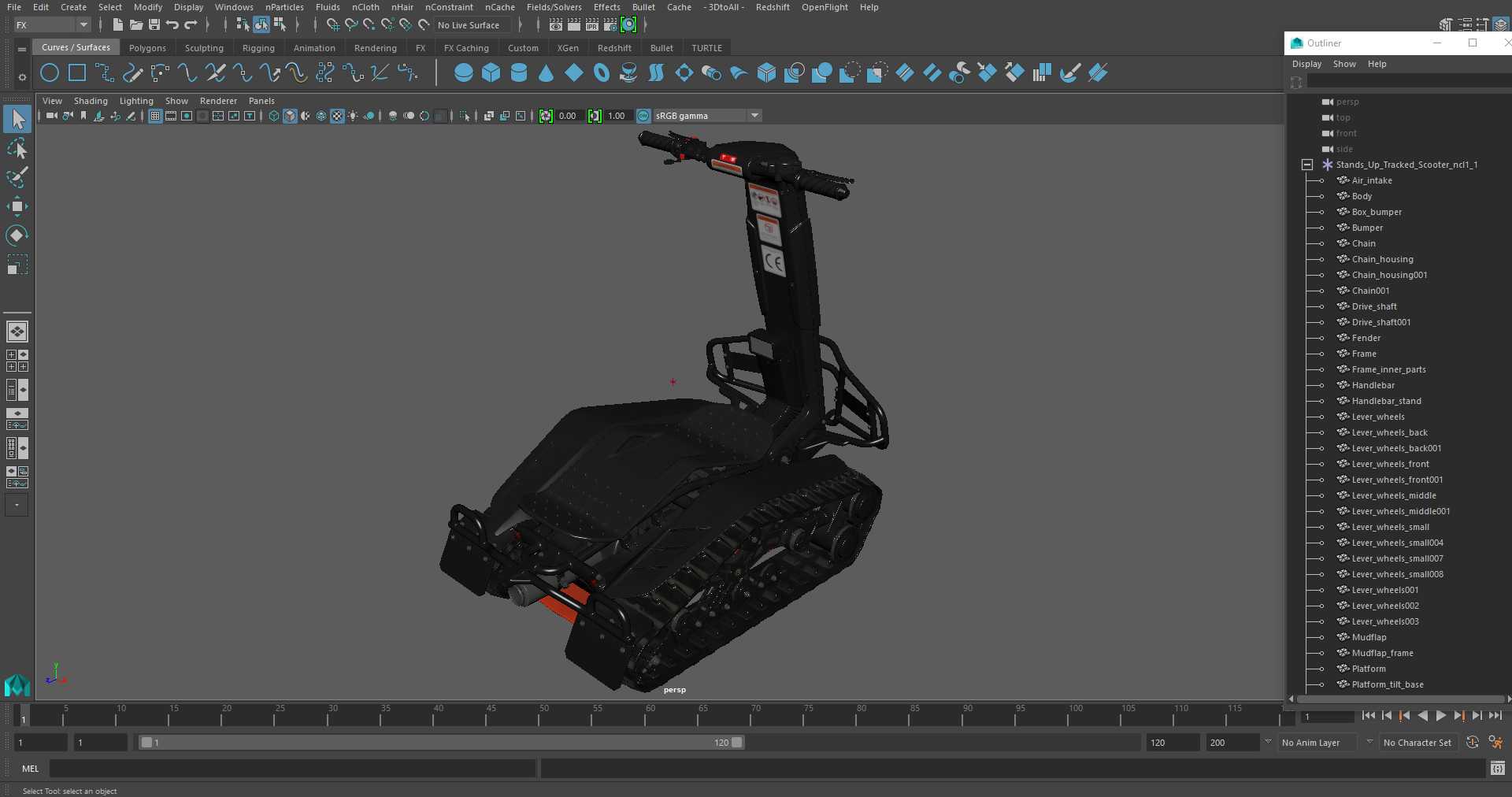Open the shelf tab selector button
This screenshot has height=797, width=1512.
click(22, 49)
